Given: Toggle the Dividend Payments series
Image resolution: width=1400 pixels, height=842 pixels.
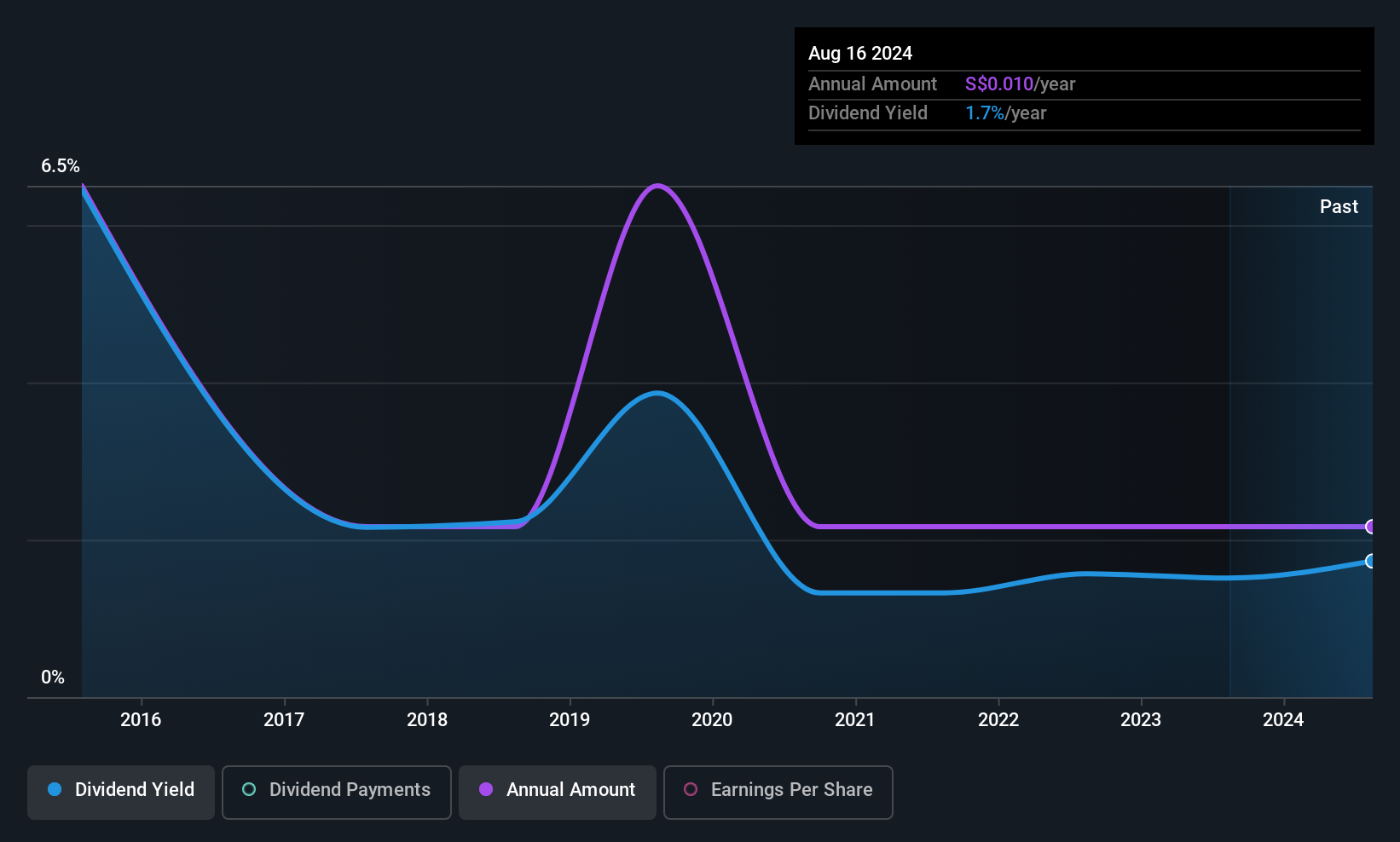Looking at the screenshot, I should point(337,792).
